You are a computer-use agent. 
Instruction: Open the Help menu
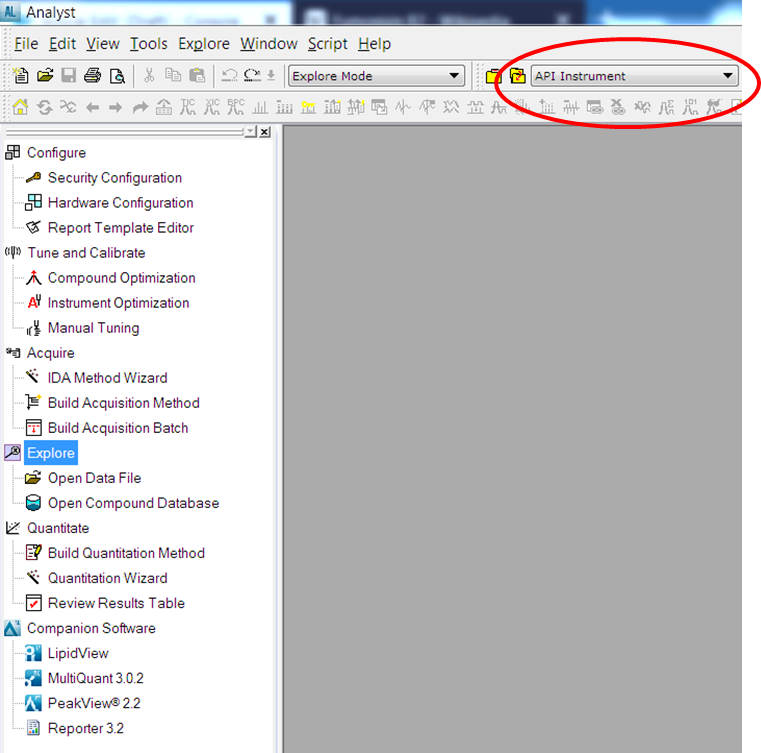click(375, 44)
